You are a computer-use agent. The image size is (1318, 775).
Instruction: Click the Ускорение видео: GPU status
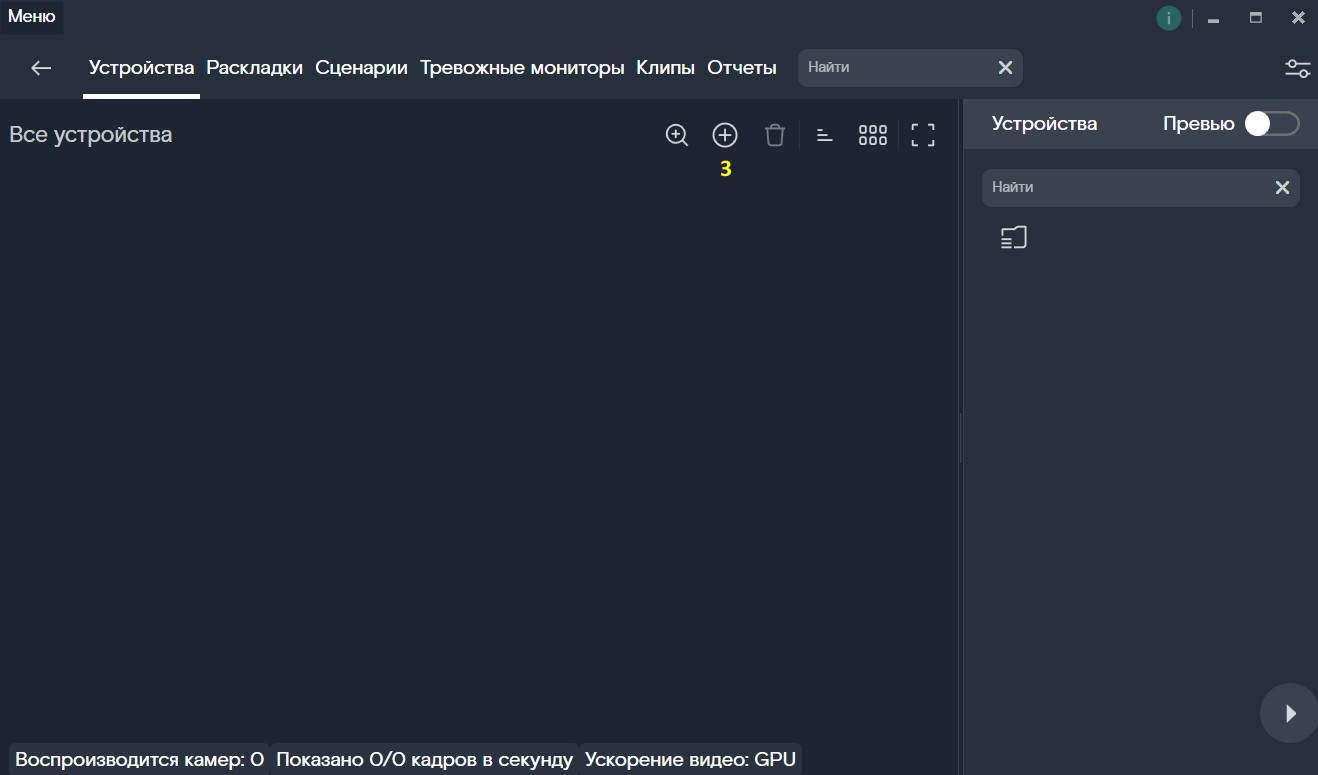tap(690, 759)
